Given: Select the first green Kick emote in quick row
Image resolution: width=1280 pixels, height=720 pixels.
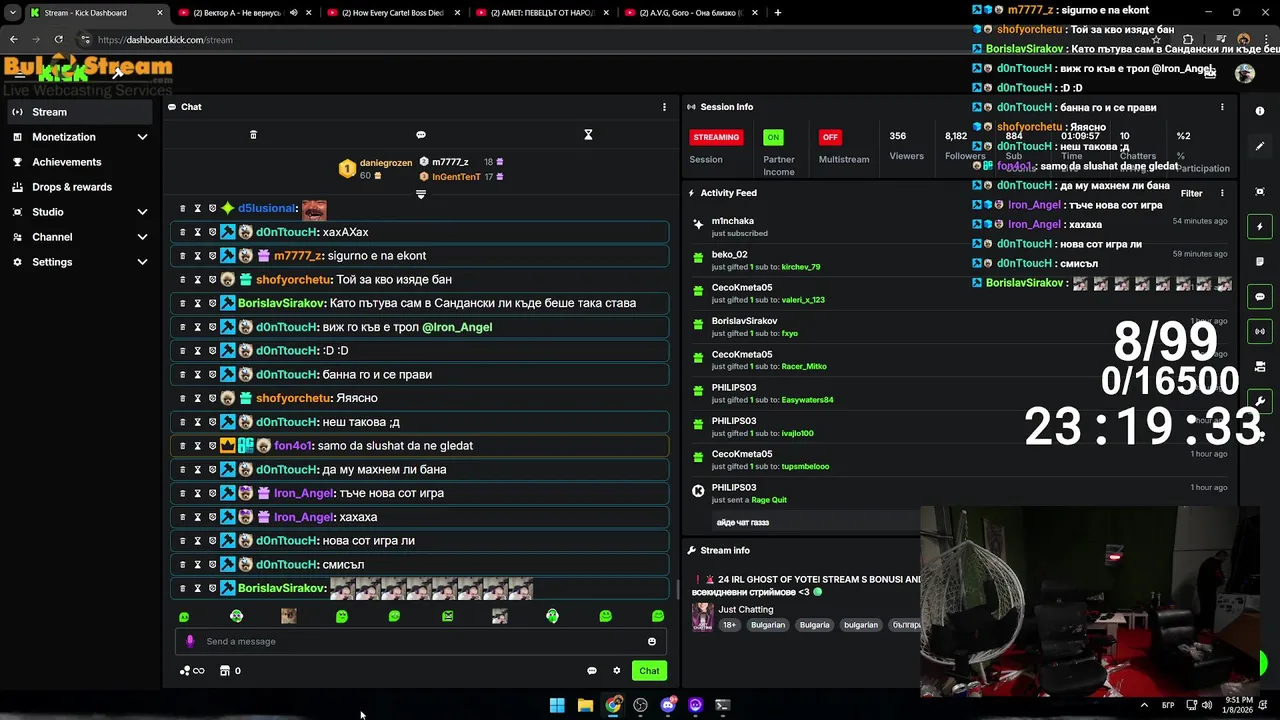Looking at the screenshot, I should click(183, 617).
